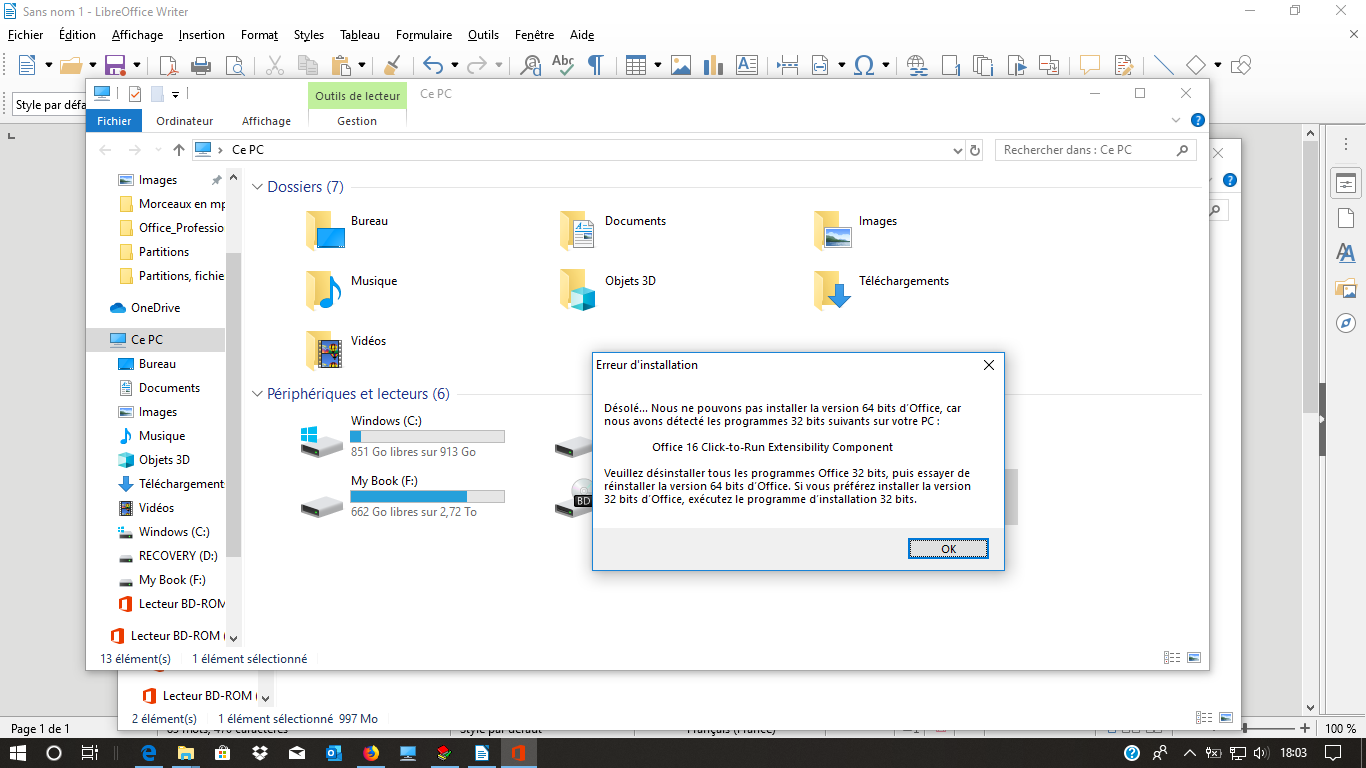Image resolution: width=1366 pixels, height=768 pixels.
Task: Click the Insert Footnote icon
Action: coord(950,65)
